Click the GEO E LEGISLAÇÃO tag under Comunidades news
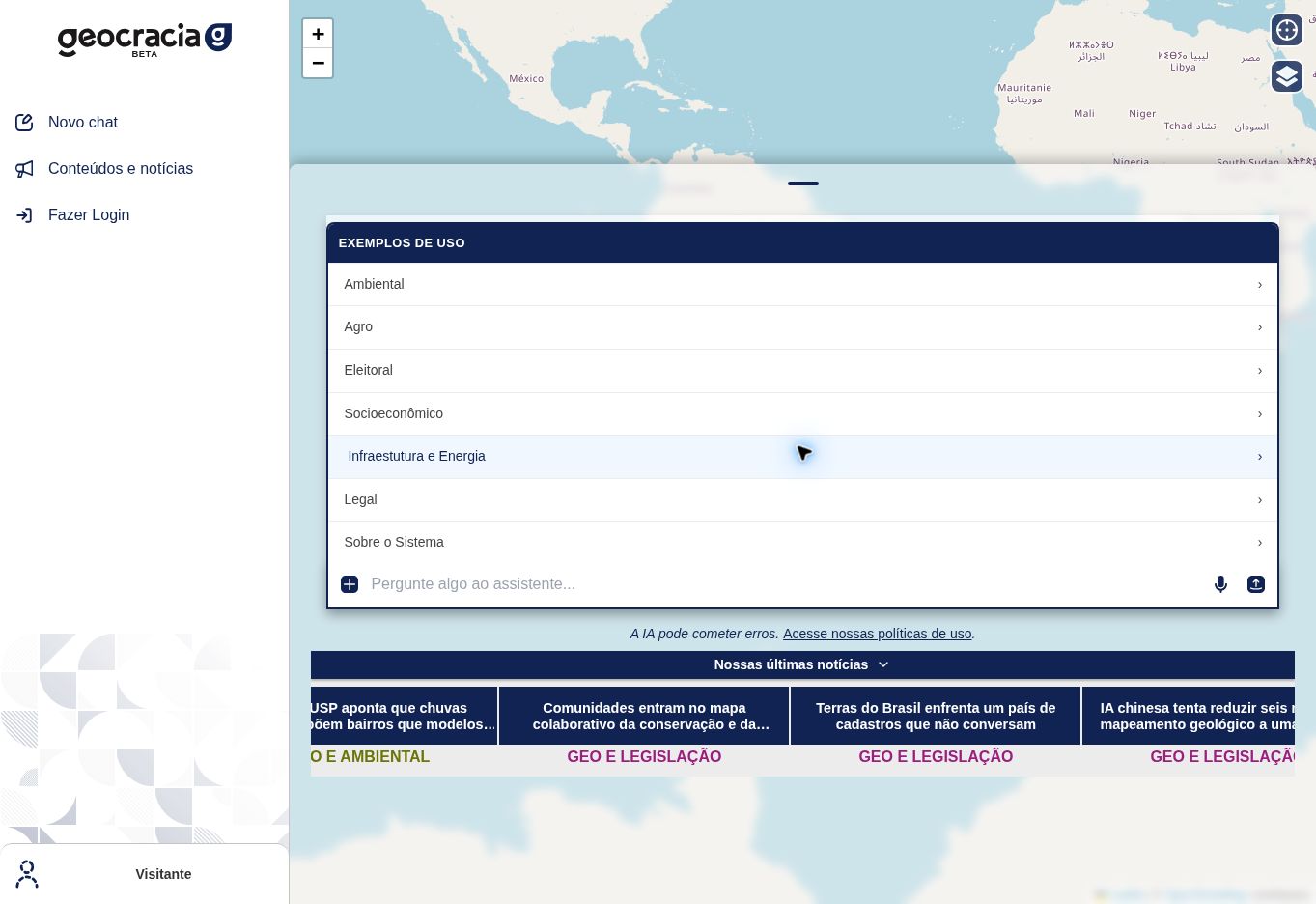The image size is (1316, 904). [644, 757]
